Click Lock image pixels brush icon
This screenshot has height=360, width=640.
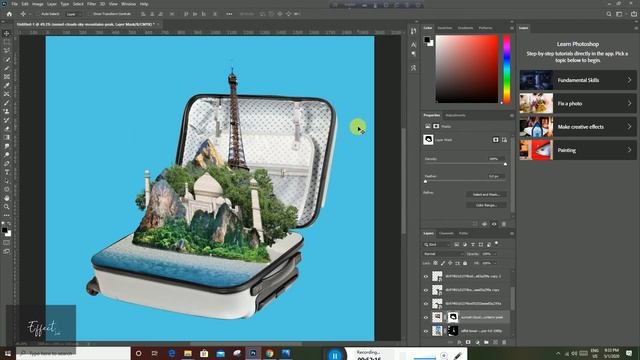[443, 263]
